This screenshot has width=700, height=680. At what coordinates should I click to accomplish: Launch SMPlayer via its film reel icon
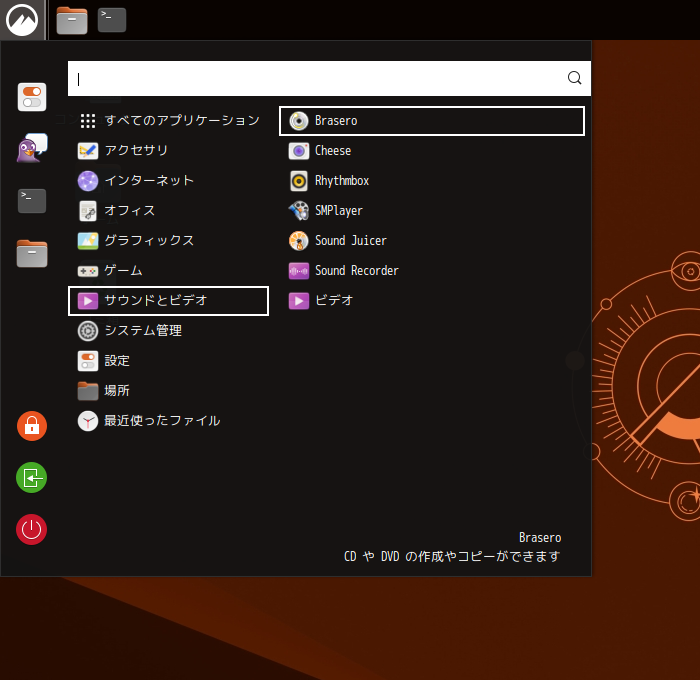point(299,211)
